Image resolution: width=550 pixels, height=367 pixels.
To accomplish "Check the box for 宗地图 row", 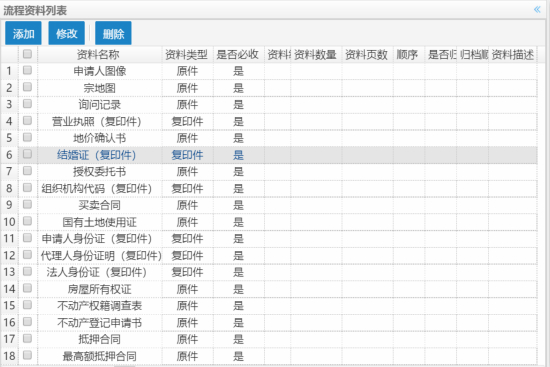I will coord(27,87).
